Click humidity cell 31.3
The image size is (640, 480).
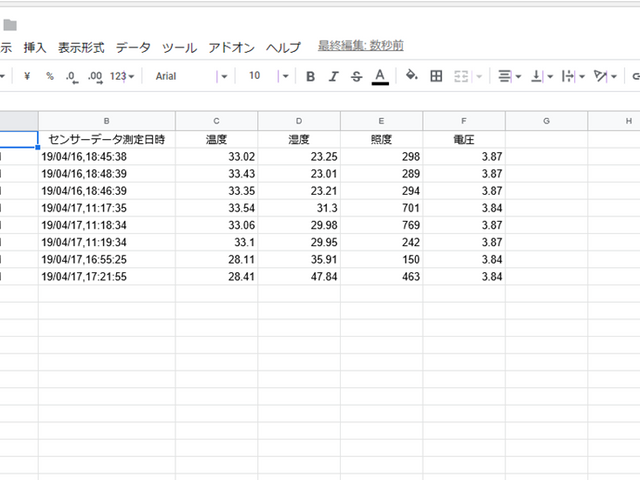299,208
